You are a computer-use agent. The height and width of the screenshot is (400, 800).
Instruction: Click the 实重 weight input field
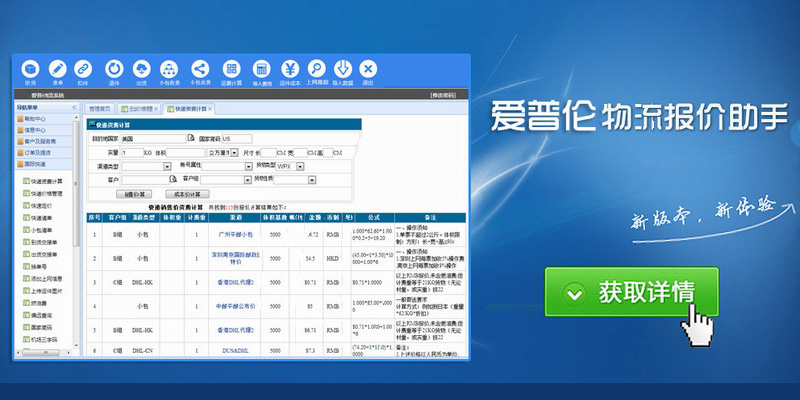coord(132,153)
